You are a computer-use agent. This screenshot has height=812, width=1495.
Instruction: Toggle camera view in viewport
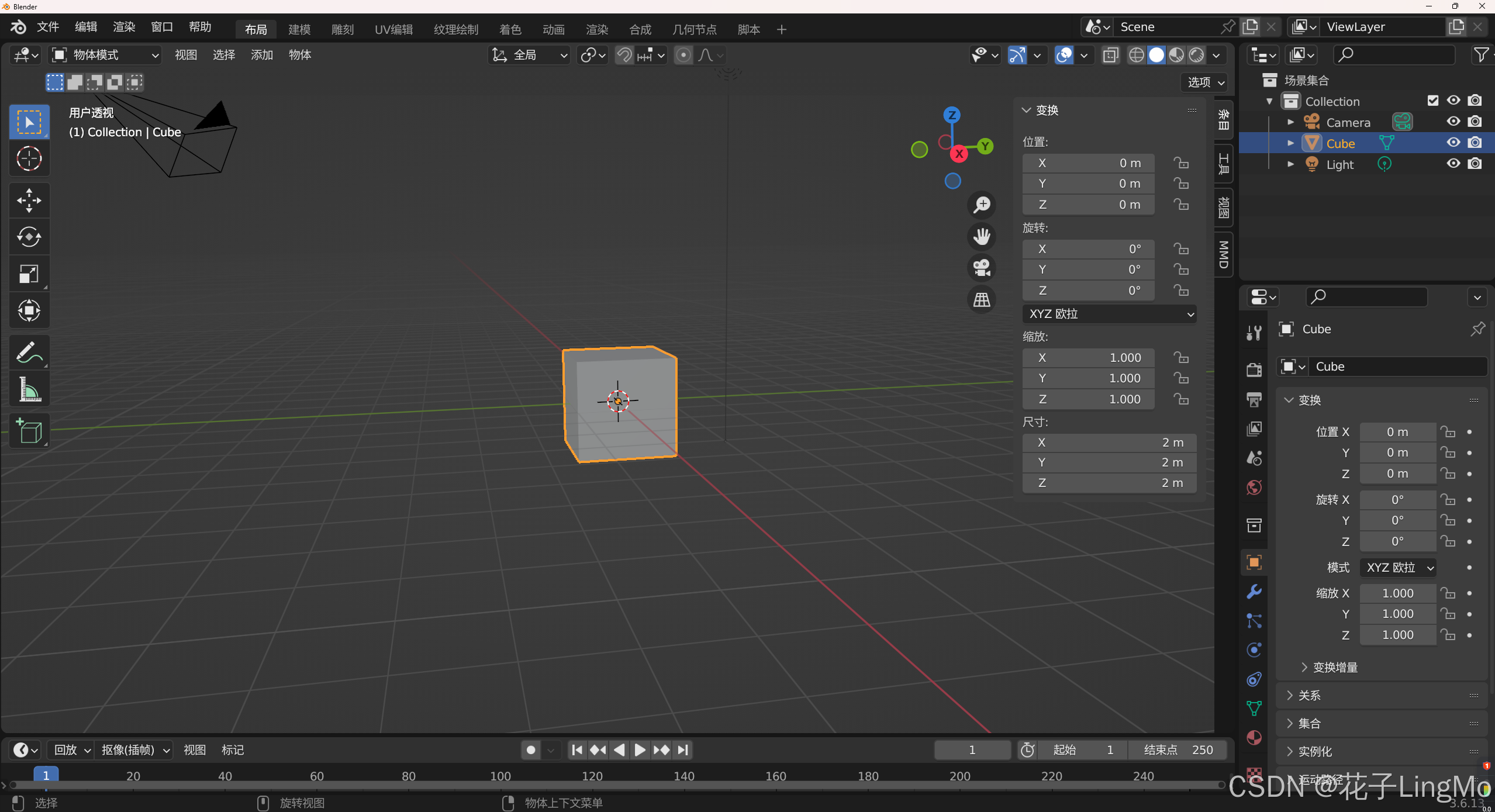click(x=982, y=268)
